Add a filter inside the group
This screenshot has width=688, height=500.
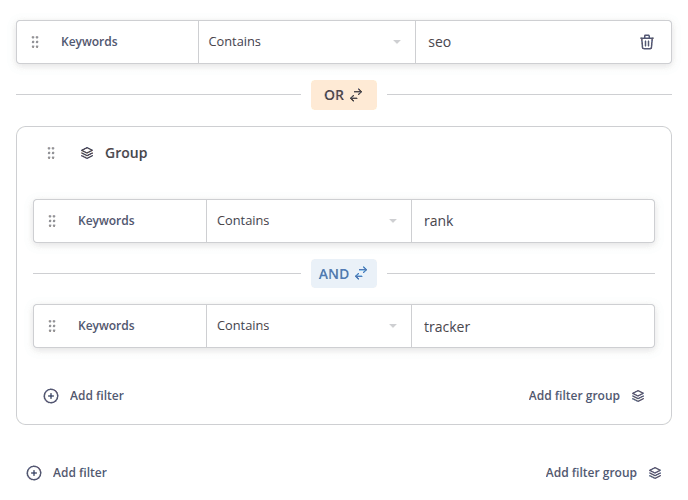[x=84, y=396]
